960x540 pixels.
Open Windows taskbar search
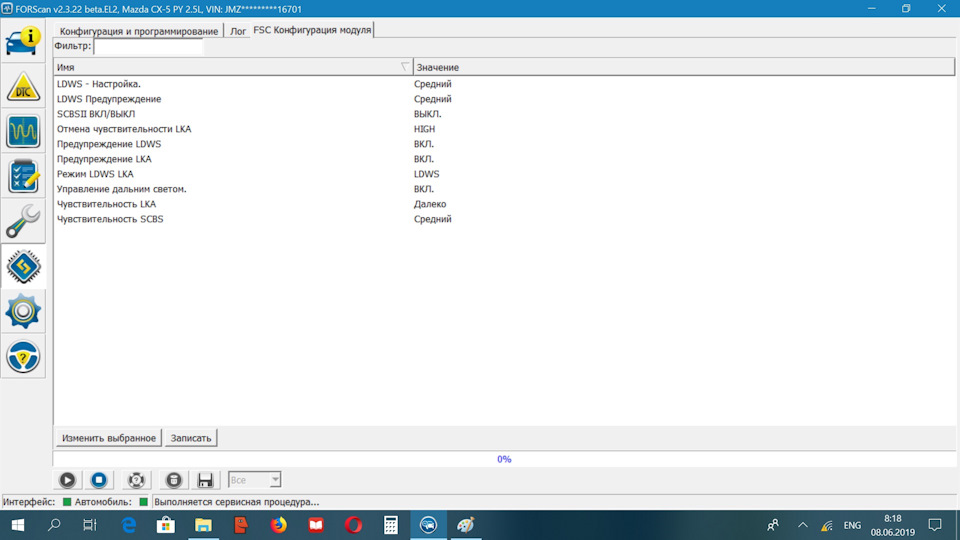coord(54,525)
